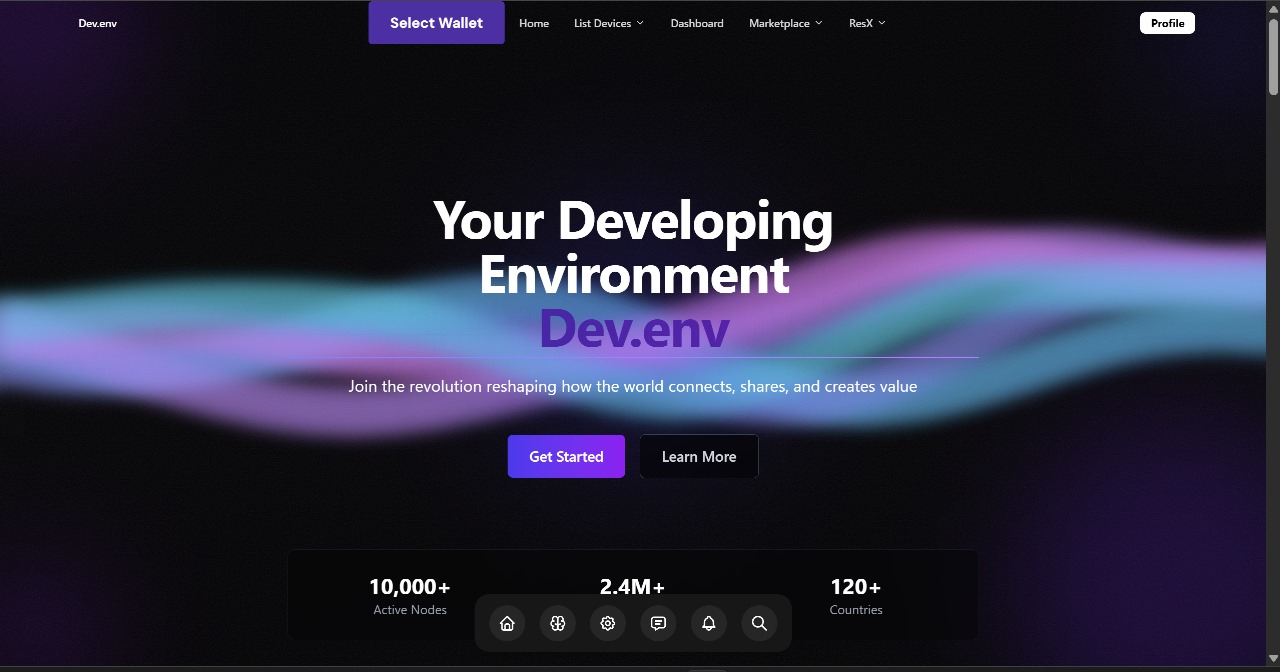The height and width of the screenshot is (672, 1280).
Task: Click the "Join the revolution" tagline text
Action: tap(633, 386)
